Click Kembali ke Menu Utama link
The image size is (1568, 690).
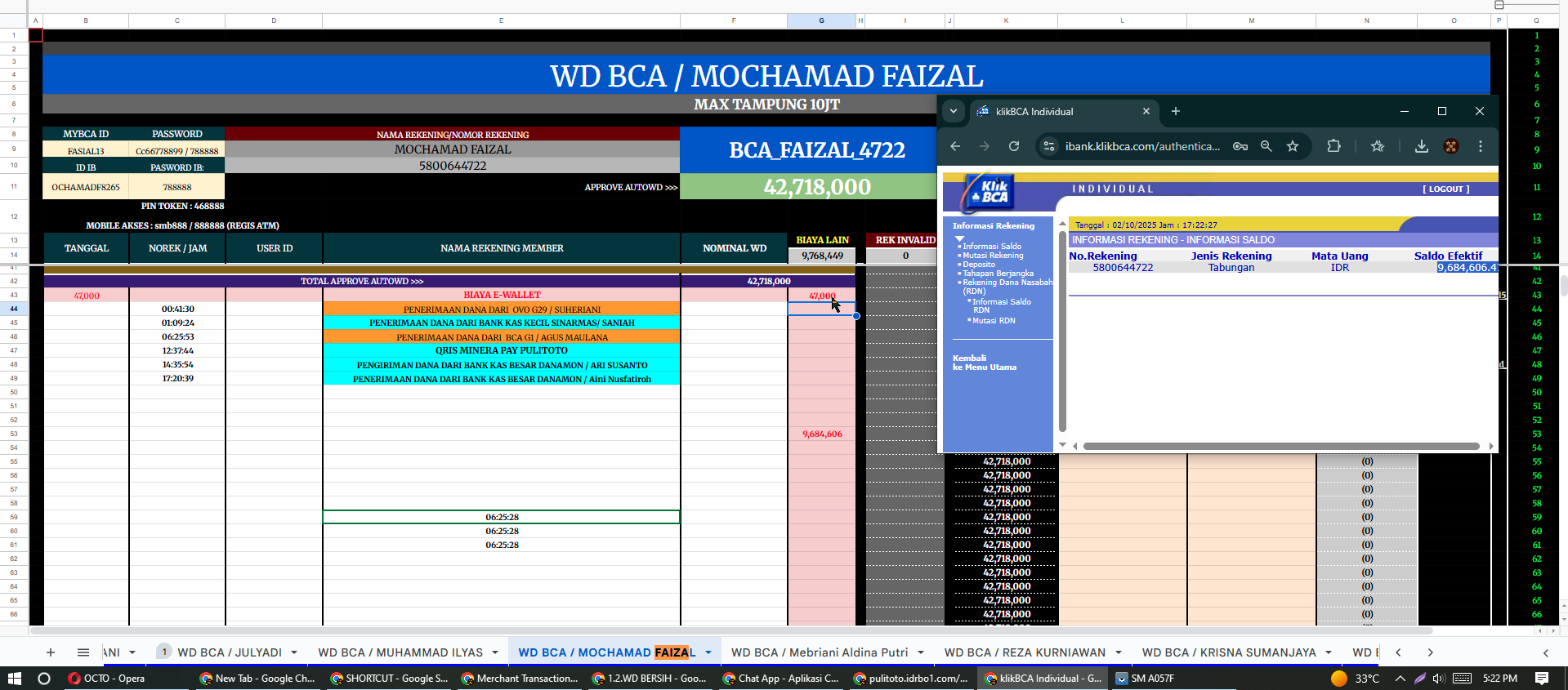pos(985,363)
